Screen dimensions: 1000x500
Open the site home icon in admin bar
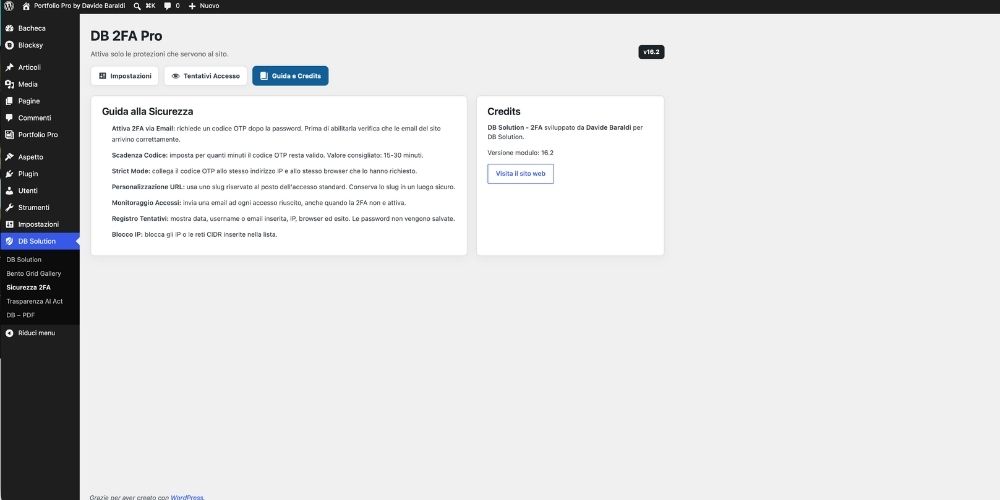tap(26, 6)
